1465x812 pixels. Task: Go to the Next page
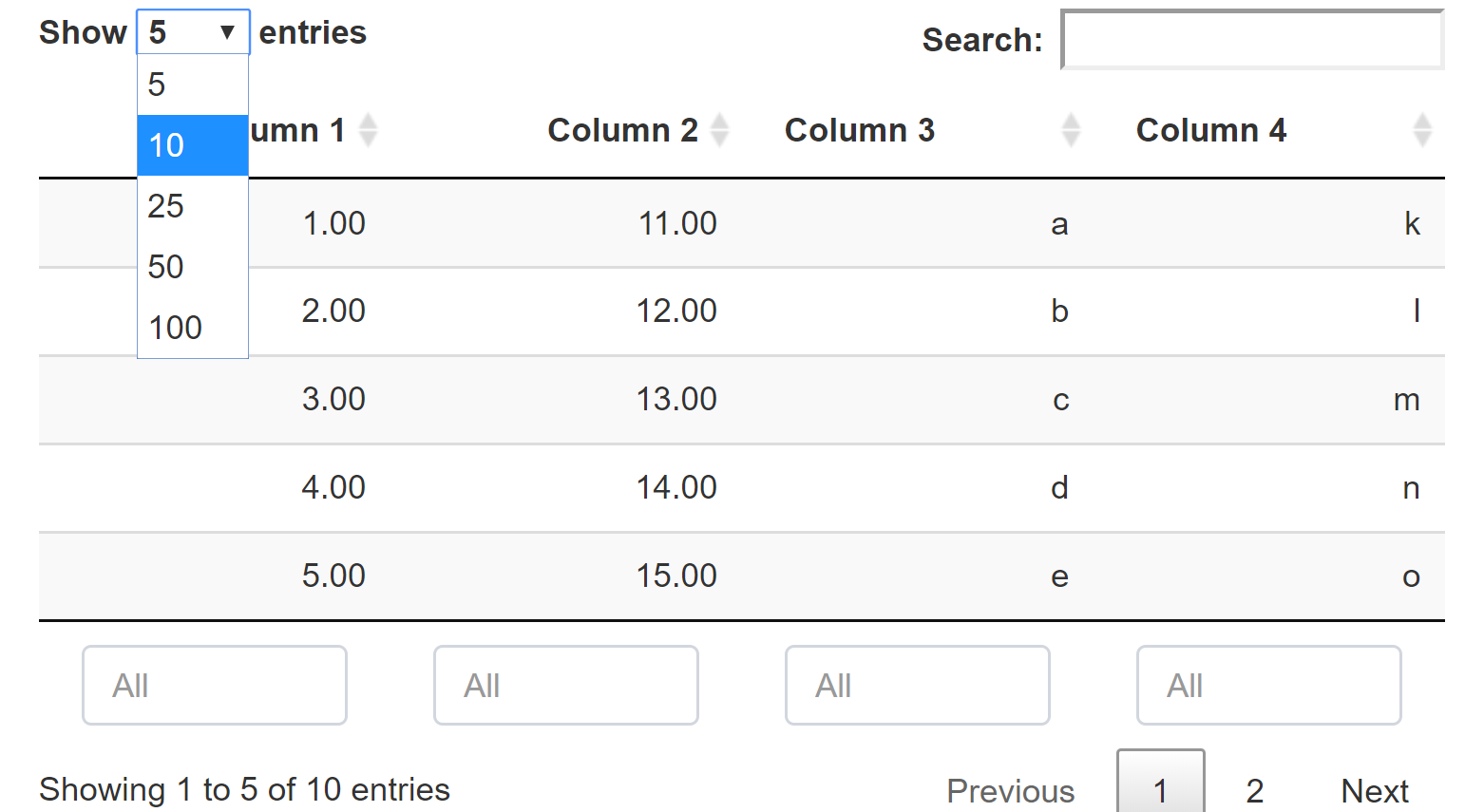coord(1374,790)
